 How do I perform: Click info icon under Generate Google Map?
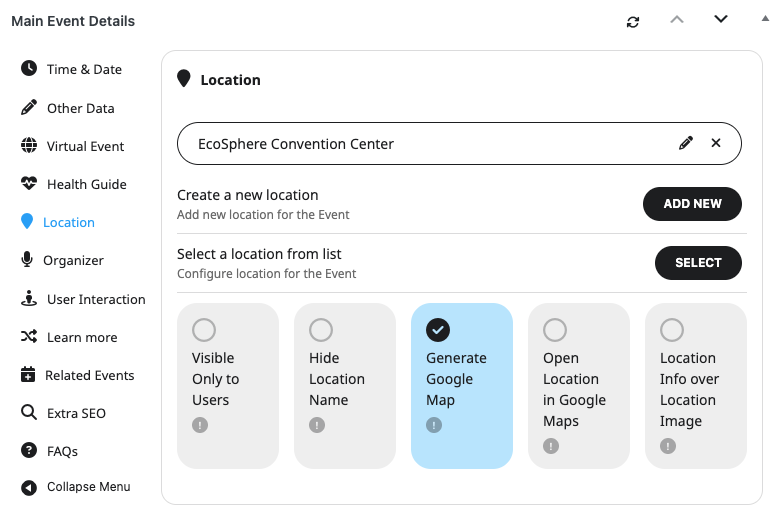click(x=433, y=425)
